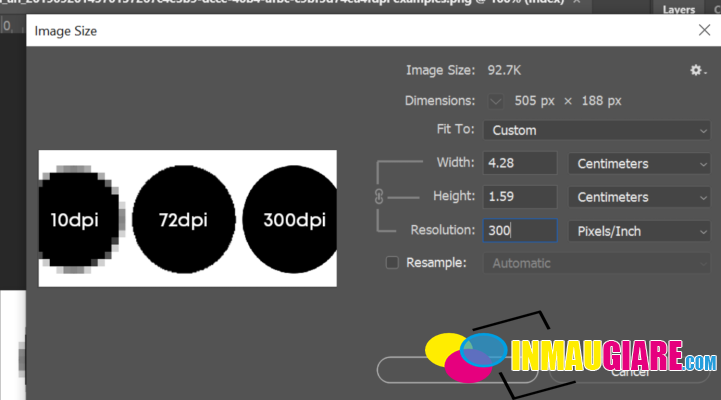The image size is (721, 400).
Task: Click the Height field showing 1.59
Action: click(519, 197)
